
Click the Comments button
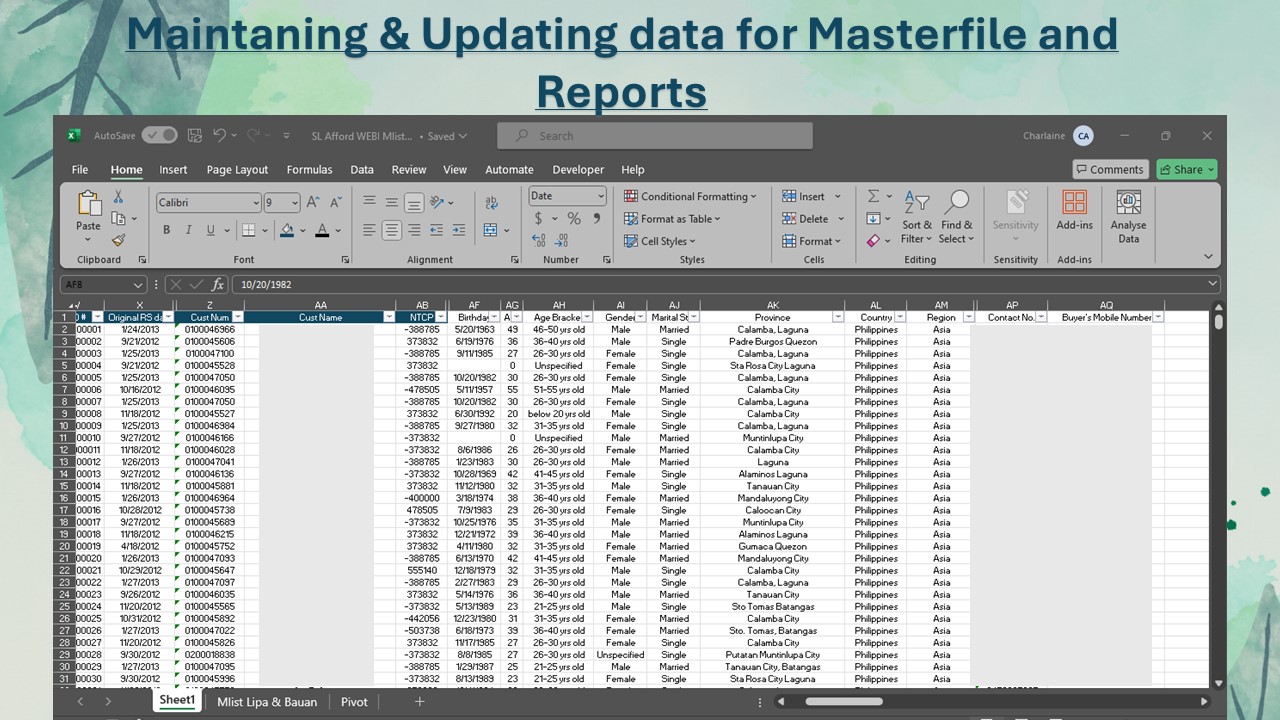tap(1110, 169)
